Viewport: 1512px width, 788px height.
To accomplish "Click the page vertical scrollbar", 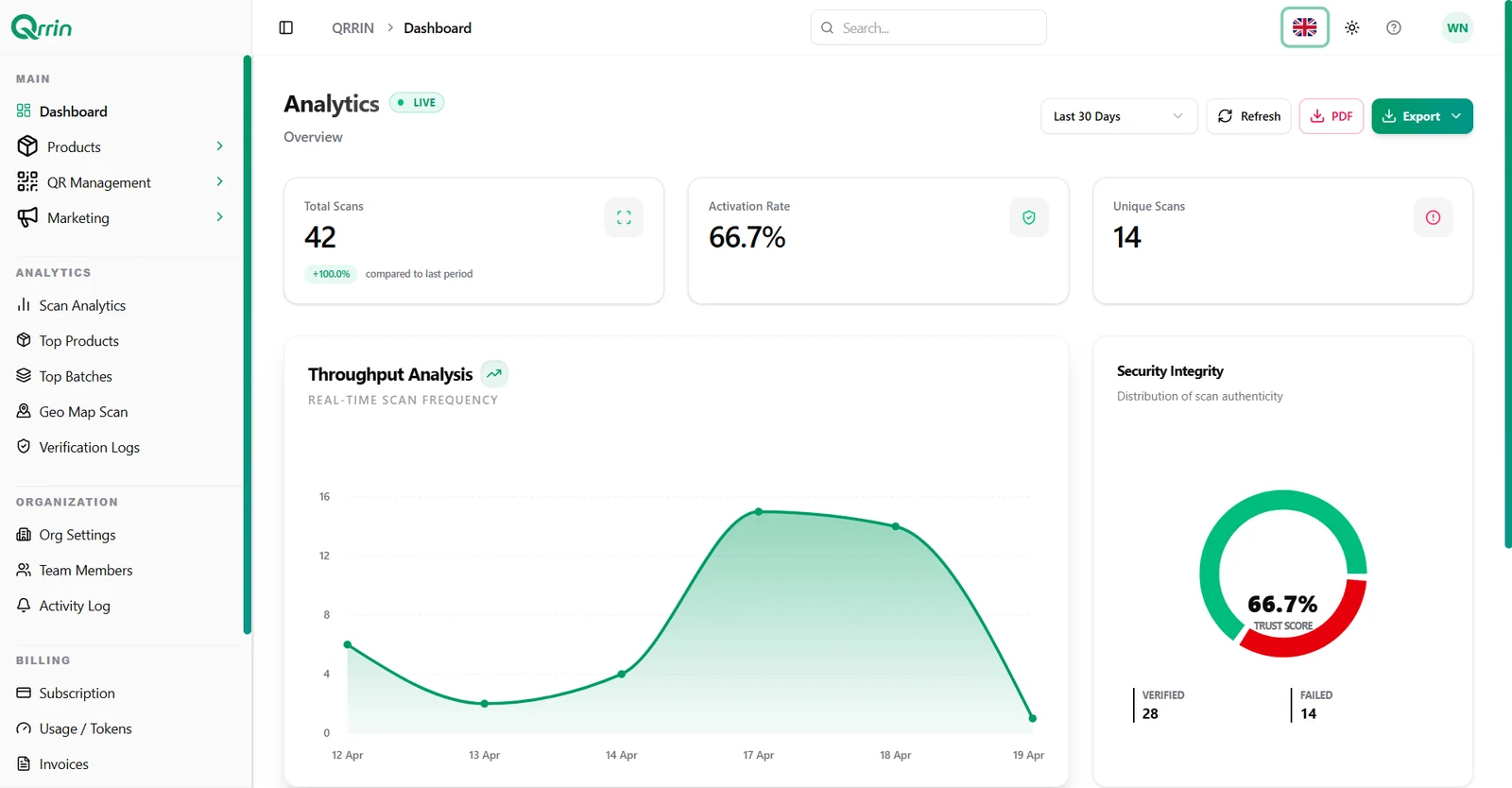I will 1507,274.
